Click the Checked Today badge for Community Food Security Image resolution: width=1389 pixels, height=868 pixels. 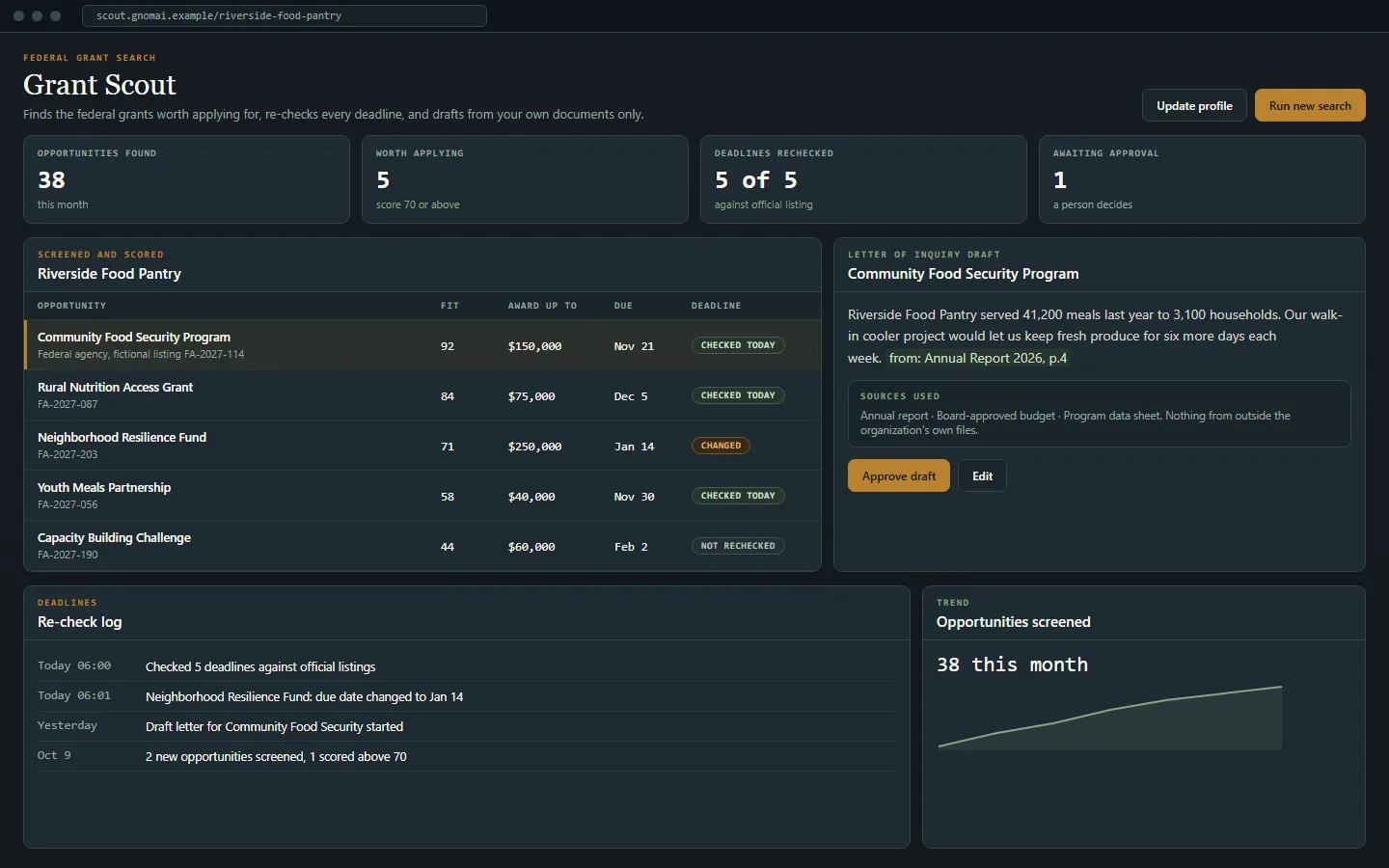[738, 345]
